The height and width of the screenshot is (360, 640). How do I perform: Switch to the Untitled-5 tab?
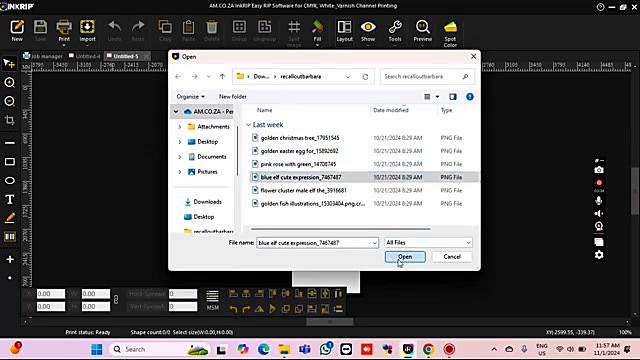(x=126, y=56)
